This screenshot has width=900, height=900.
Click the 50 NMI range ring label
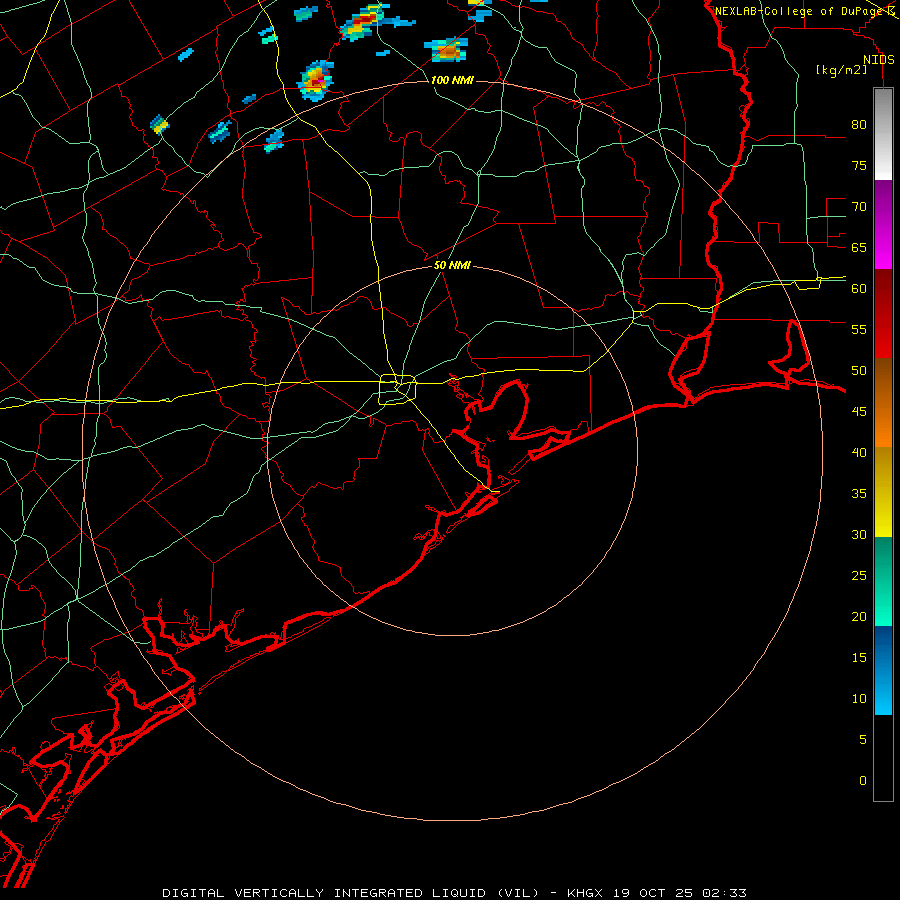[452, 265]
